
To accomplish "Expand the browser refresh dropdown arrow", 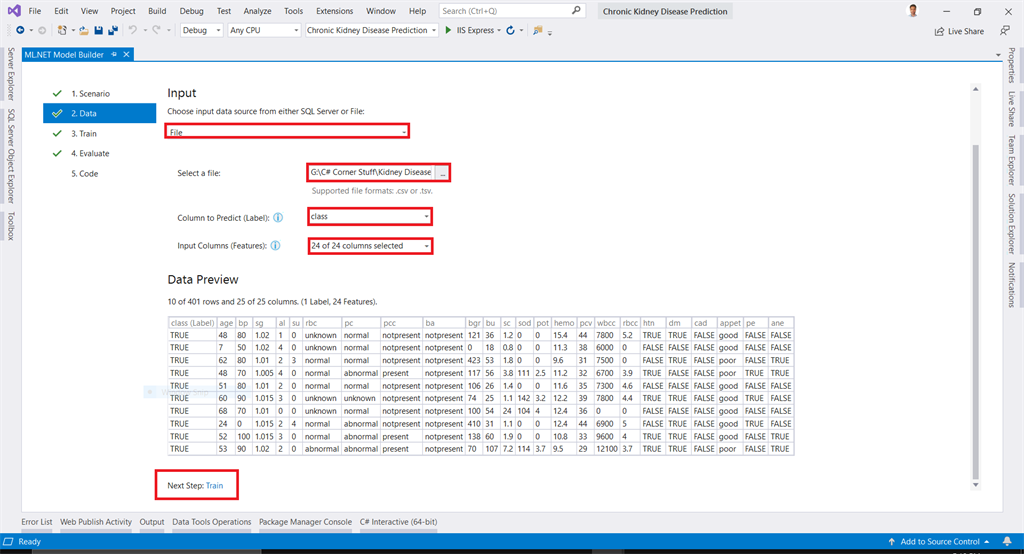I will pyautogui.click(x=521, y=31).
